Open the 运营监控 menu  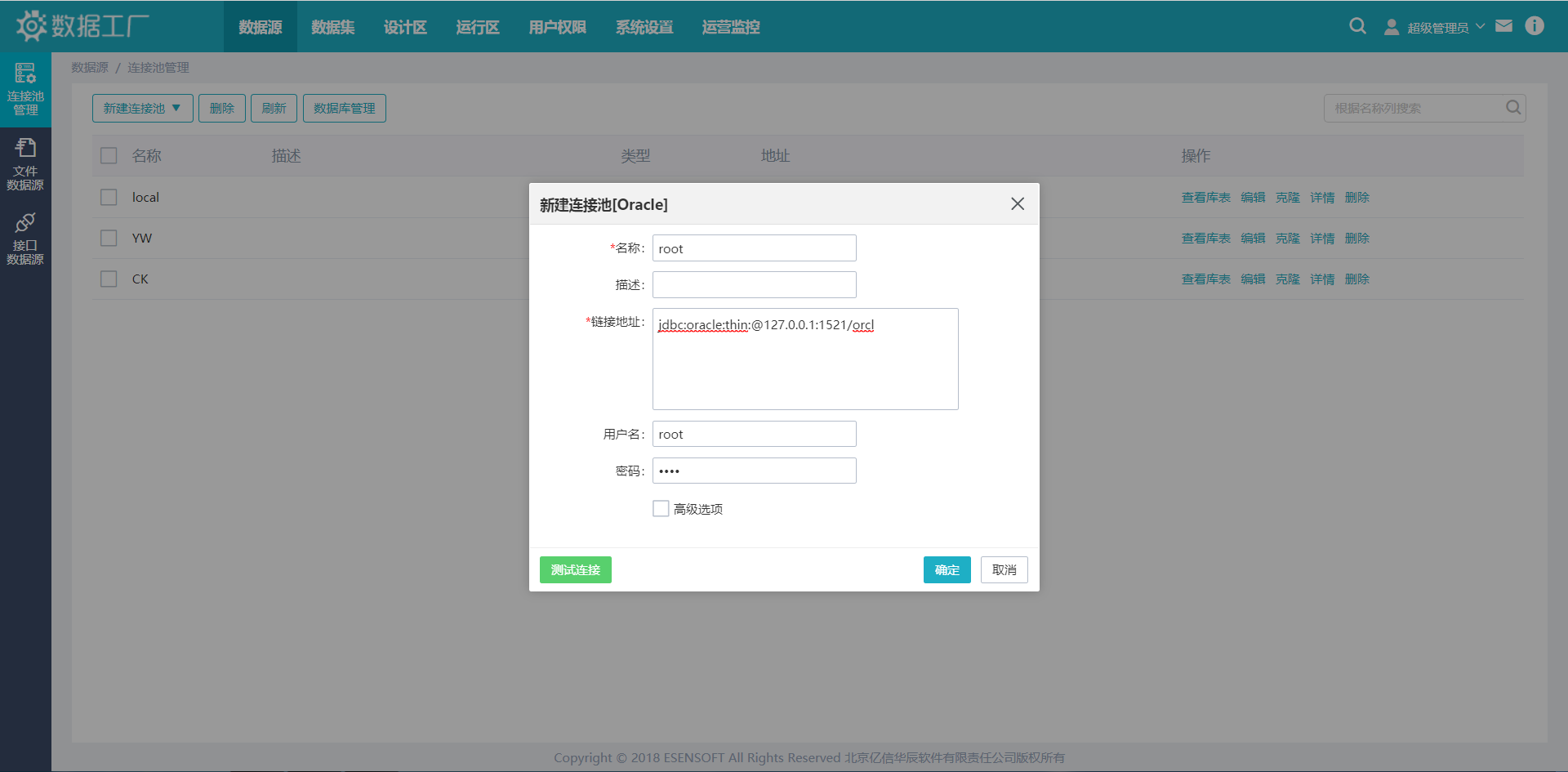tap(731, 27)
